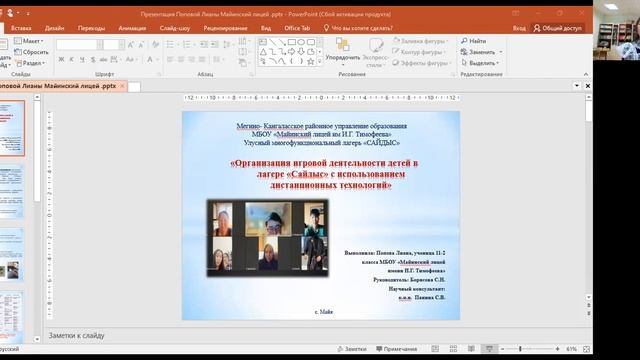Click the decrease indent icon

click(204, 44)
